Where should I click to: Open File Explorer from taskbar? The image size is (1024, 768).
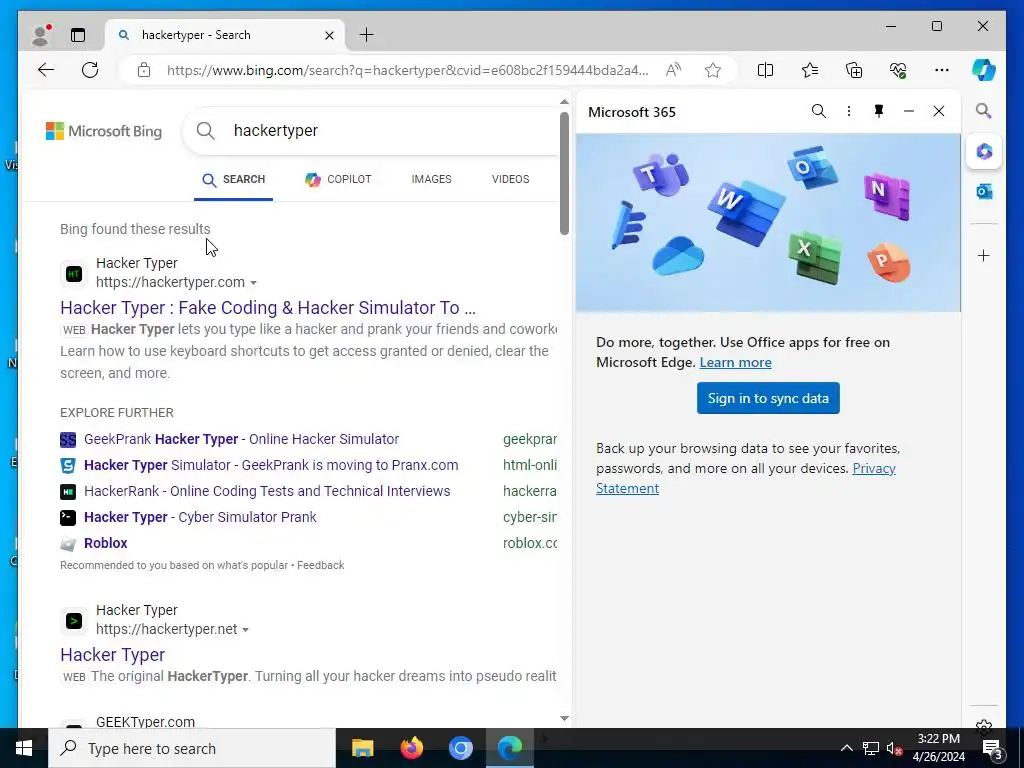362,748
